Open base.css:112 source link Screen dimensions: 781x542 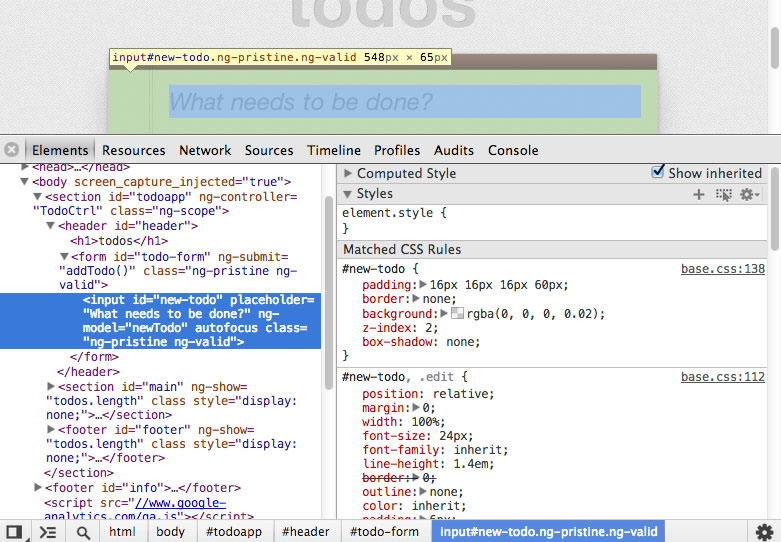[x=722, y=377]
